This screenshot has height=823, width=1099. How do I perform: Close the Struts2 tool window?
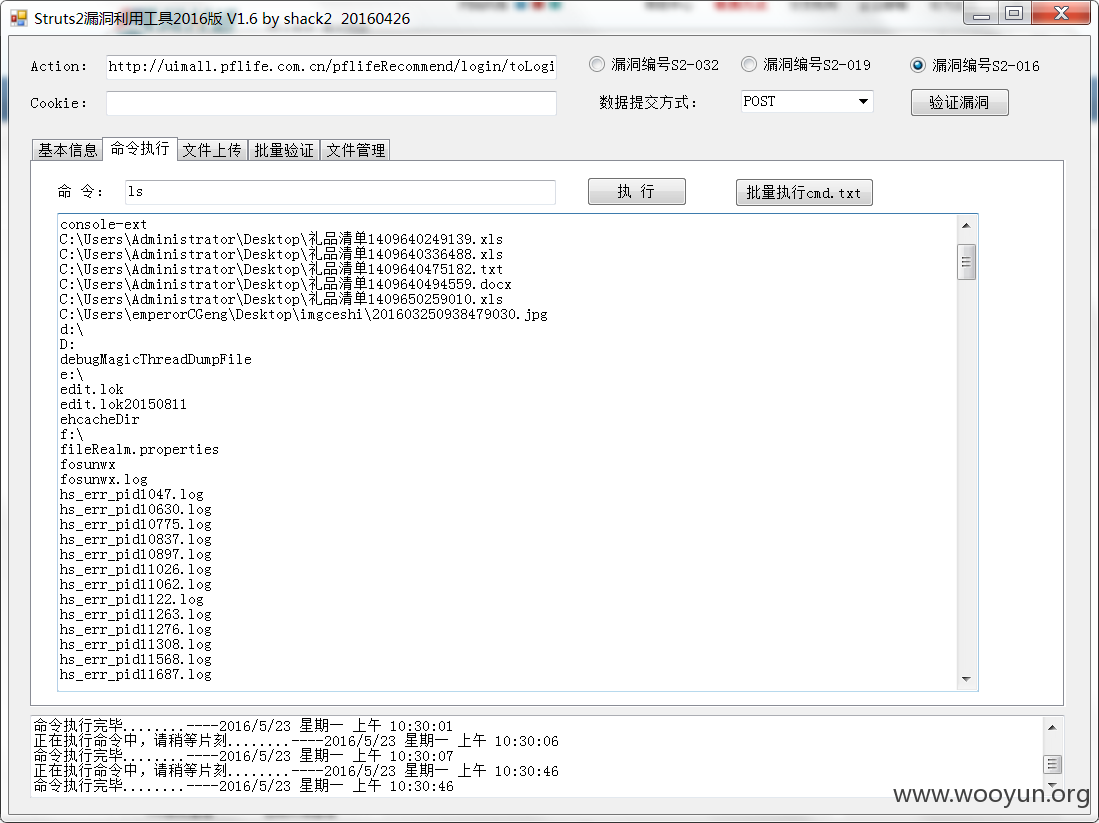click(1061, 14)
